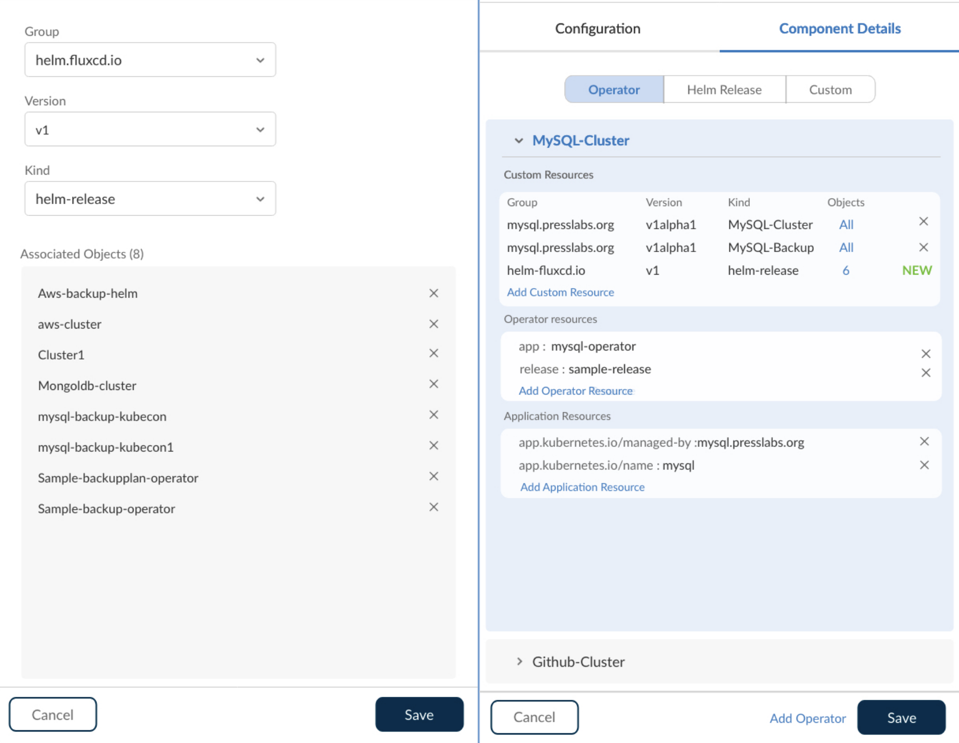Remove app mysql-operator operator resource

[925, 354]
